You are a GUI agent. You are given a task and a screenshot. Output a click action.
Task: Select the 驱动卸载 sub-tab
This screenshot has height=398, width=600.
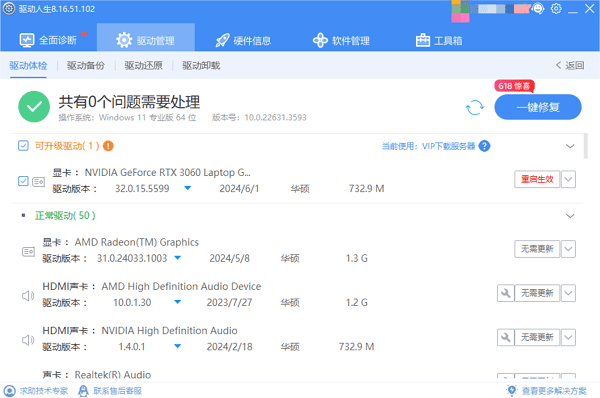(x=201, y=65)
